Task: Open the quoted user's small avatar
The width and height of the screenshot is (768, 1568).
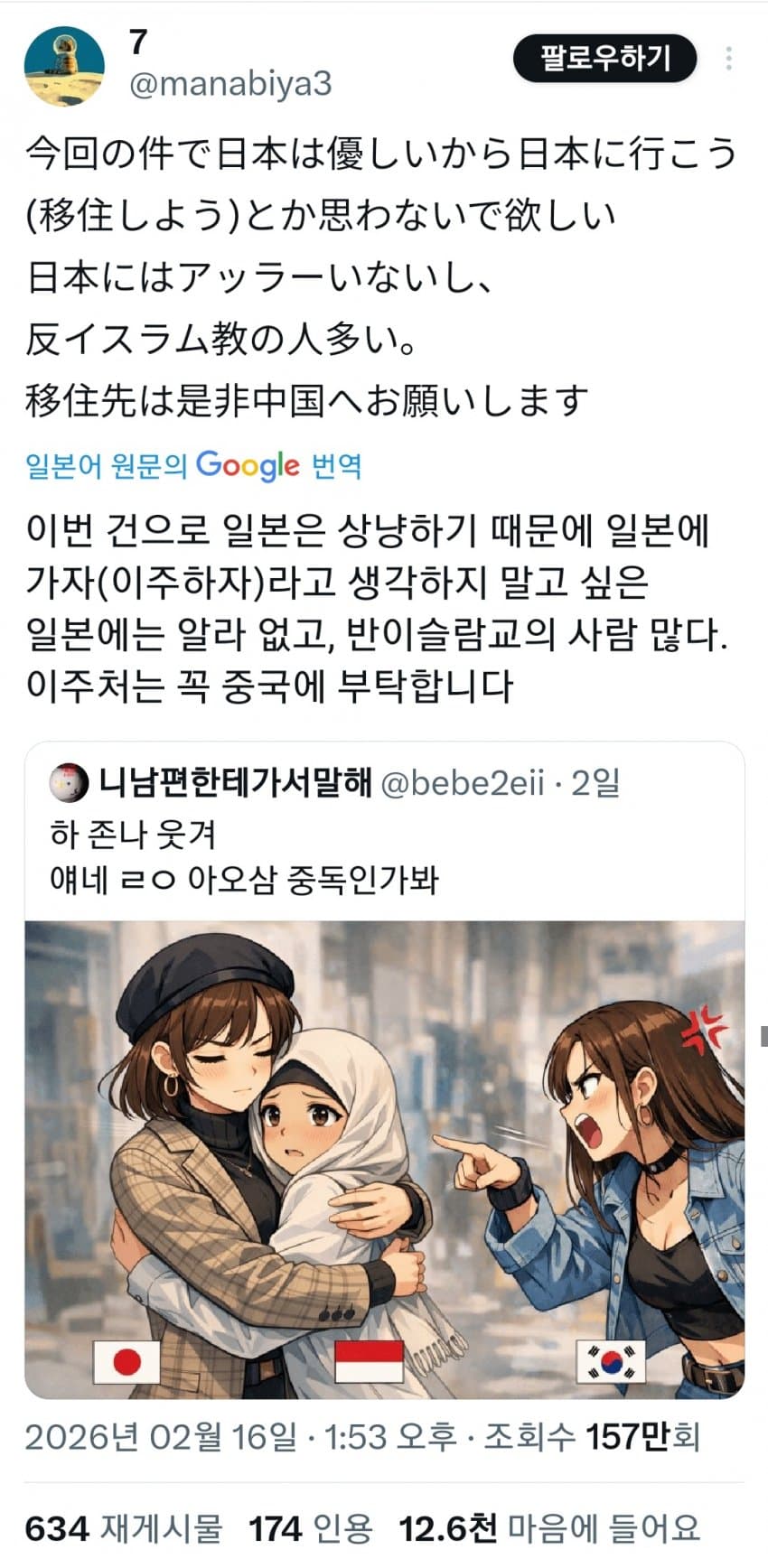Action: (69, 783)
